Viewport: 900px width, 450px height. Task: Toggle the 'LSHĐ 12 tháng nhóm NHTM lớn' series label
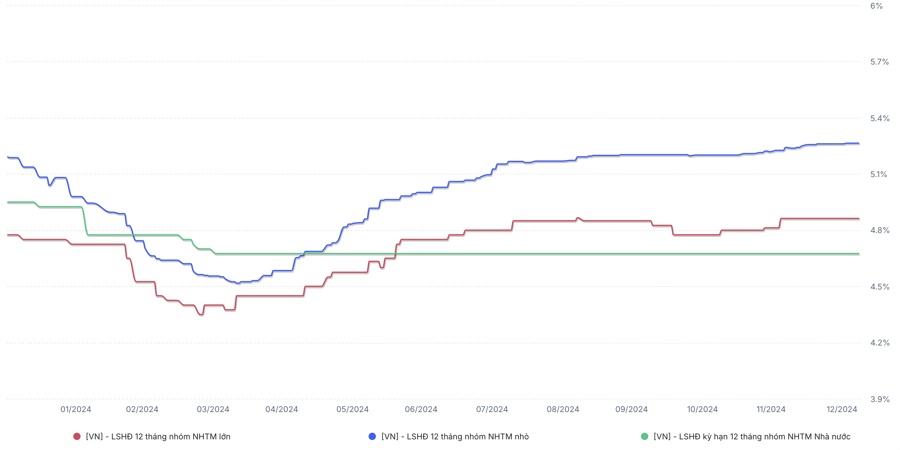pos(158,436)
